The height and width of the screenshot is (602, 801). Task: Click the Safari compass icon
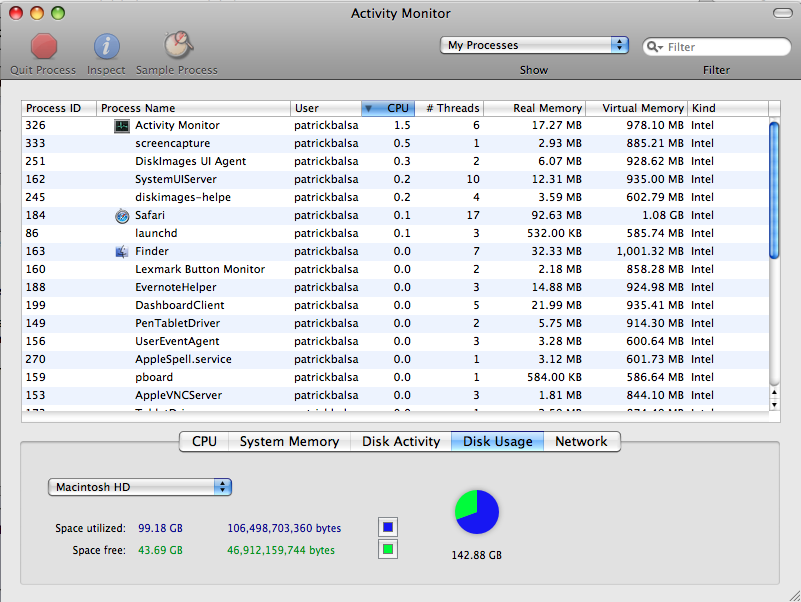[122, 216]
